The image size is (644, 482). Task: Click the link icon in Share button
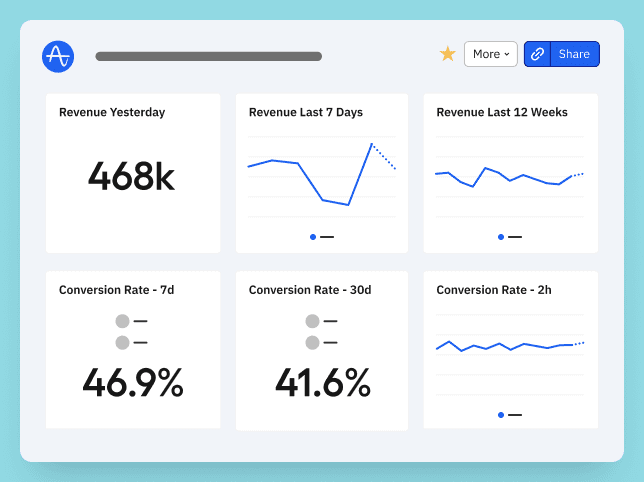click(538, 54)
